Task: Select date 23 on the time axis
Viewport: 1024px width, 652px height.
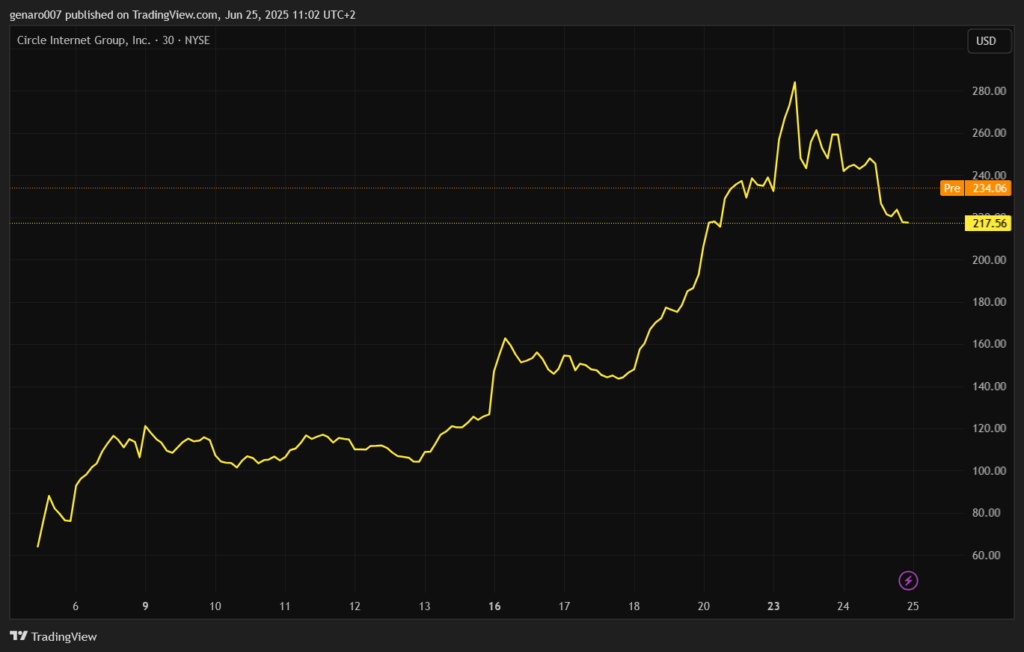Action: click(x=773, y=606)
